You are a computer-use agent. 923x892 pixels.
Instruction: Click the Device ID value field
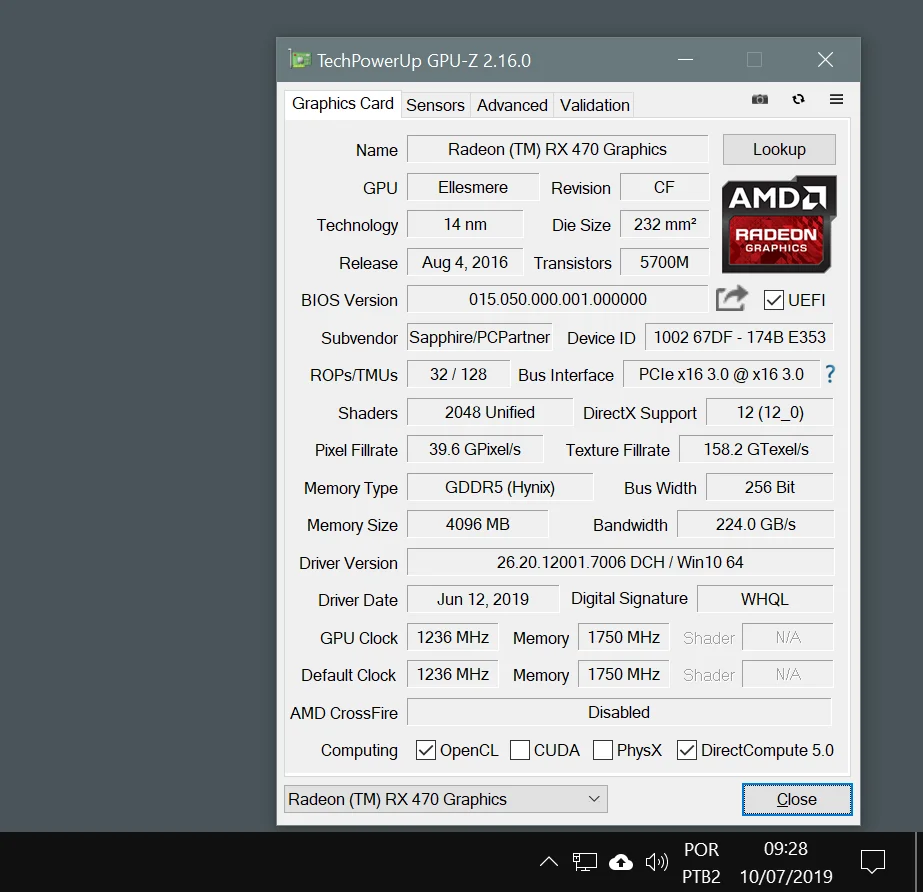pos(739,337)
